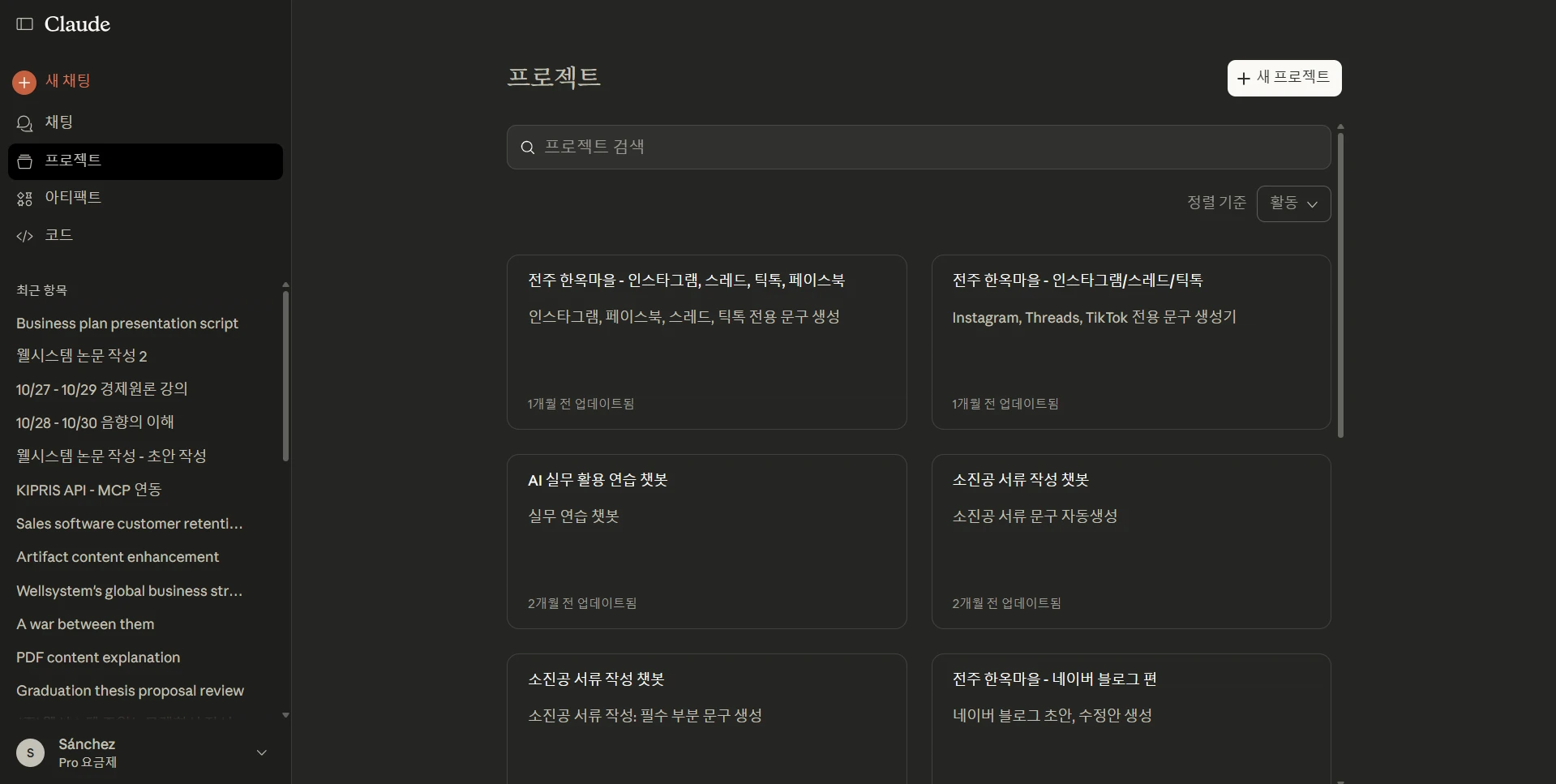Click the code brackets icon

(x=25, y=236)
